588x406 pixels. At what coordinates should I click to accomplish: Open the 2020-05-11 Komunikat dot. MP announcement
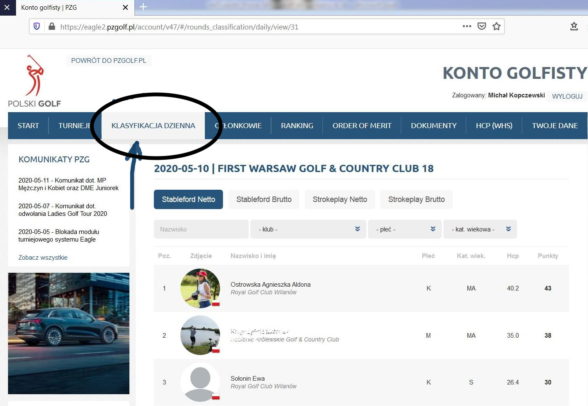pyautogui.click(x=69, y=184)
